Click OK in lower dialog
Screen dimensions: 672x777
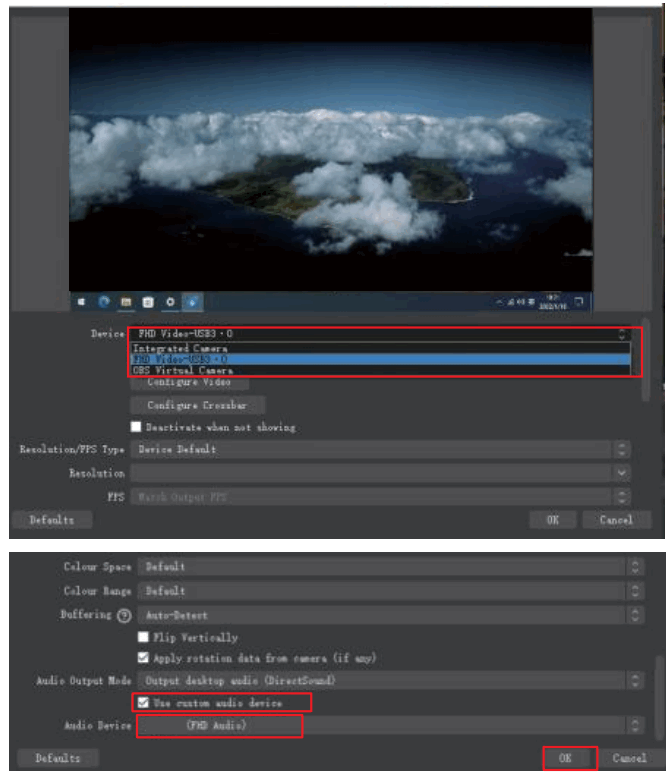pos(565,758)
